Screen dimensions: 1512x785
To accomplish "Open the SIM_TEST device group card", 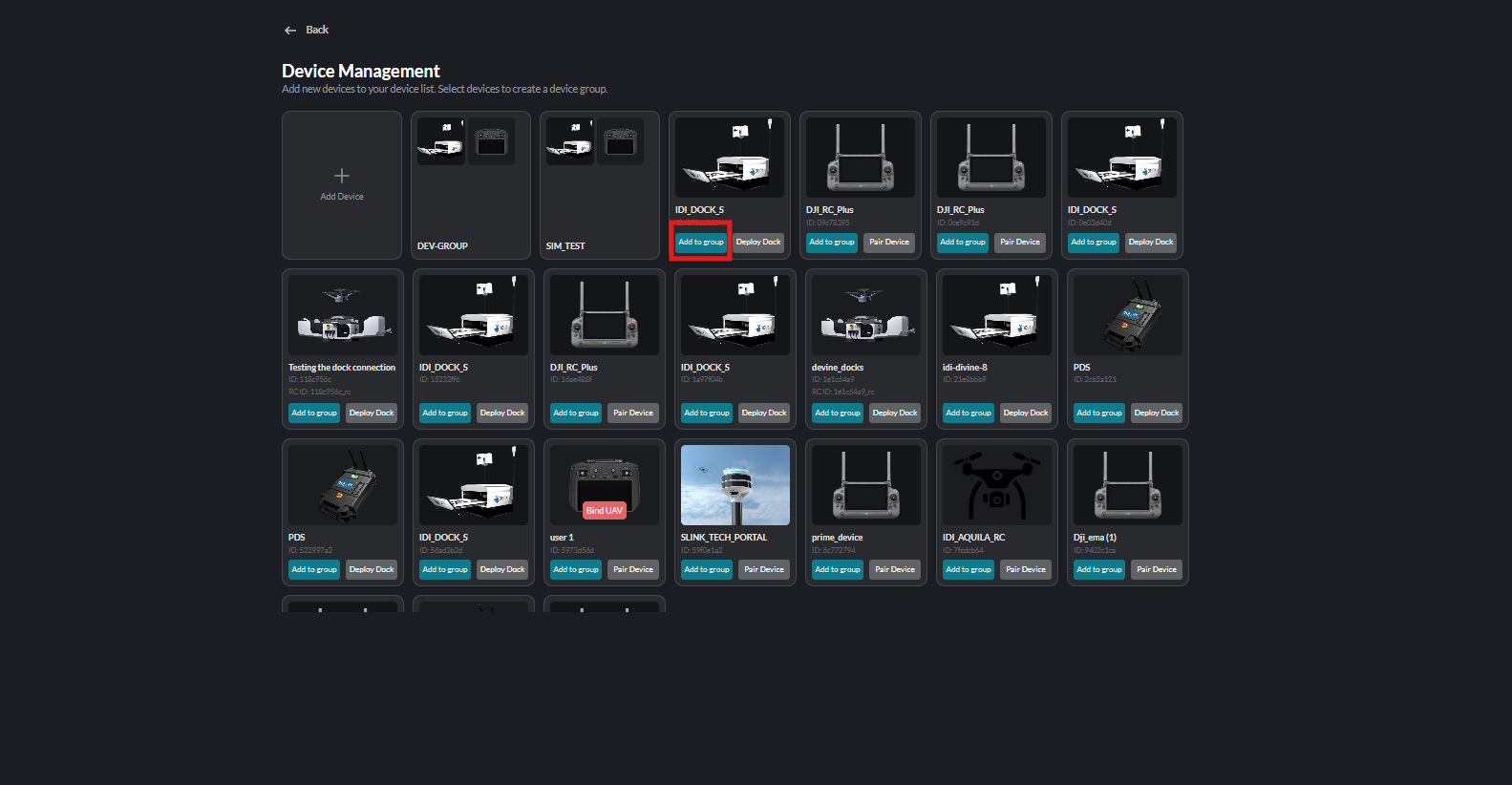I will (x=600, y=185).
